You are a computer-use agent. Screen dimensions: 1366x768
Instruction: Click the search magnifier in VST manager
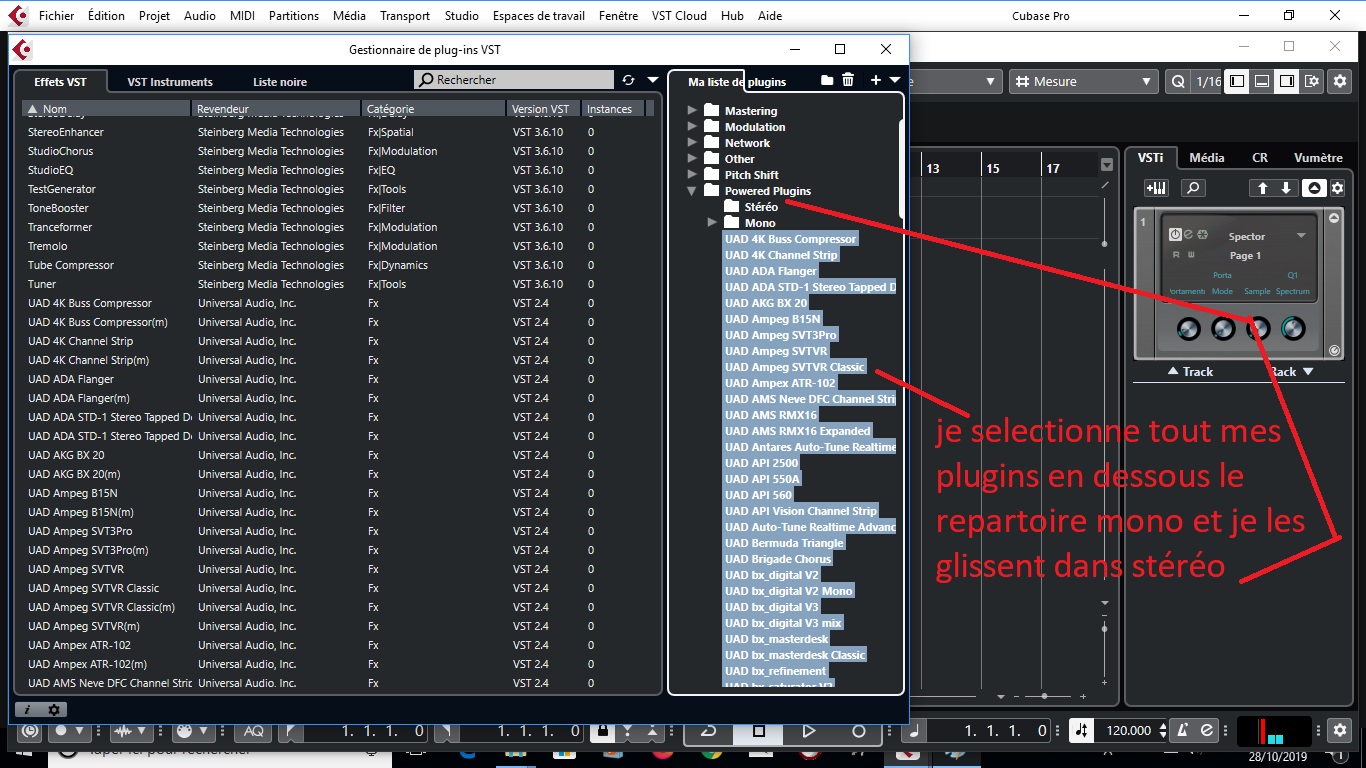coord(427,80)
